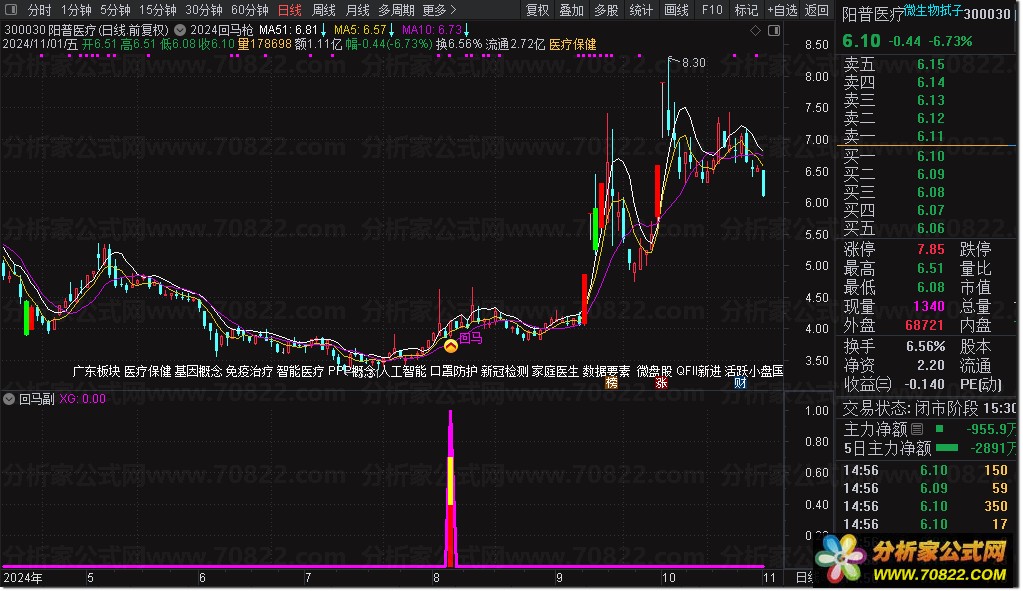Select the 15分钟 period tab

pos(158,10)
